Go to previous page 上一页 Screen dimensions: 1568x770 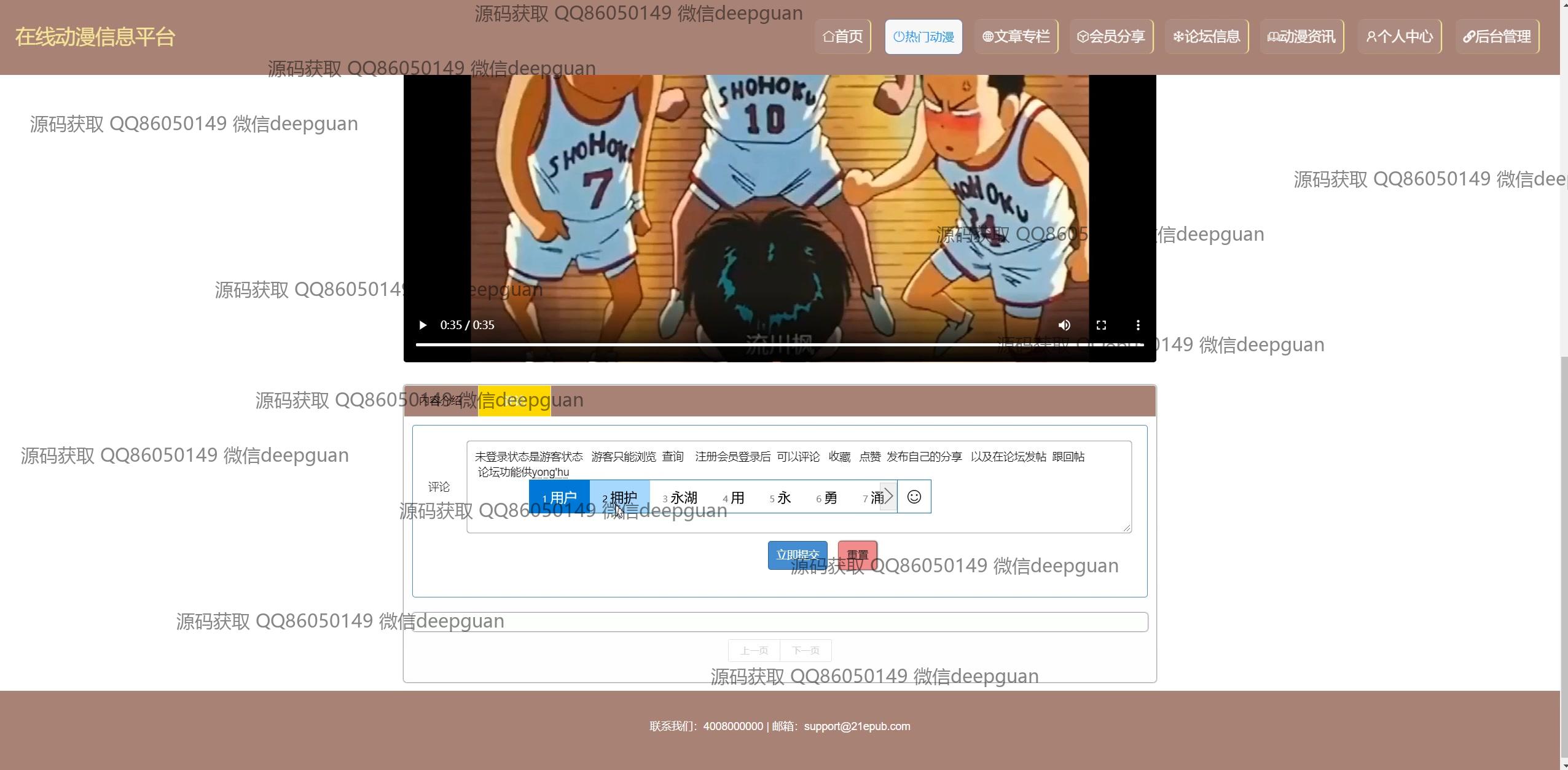pos(754,650)
